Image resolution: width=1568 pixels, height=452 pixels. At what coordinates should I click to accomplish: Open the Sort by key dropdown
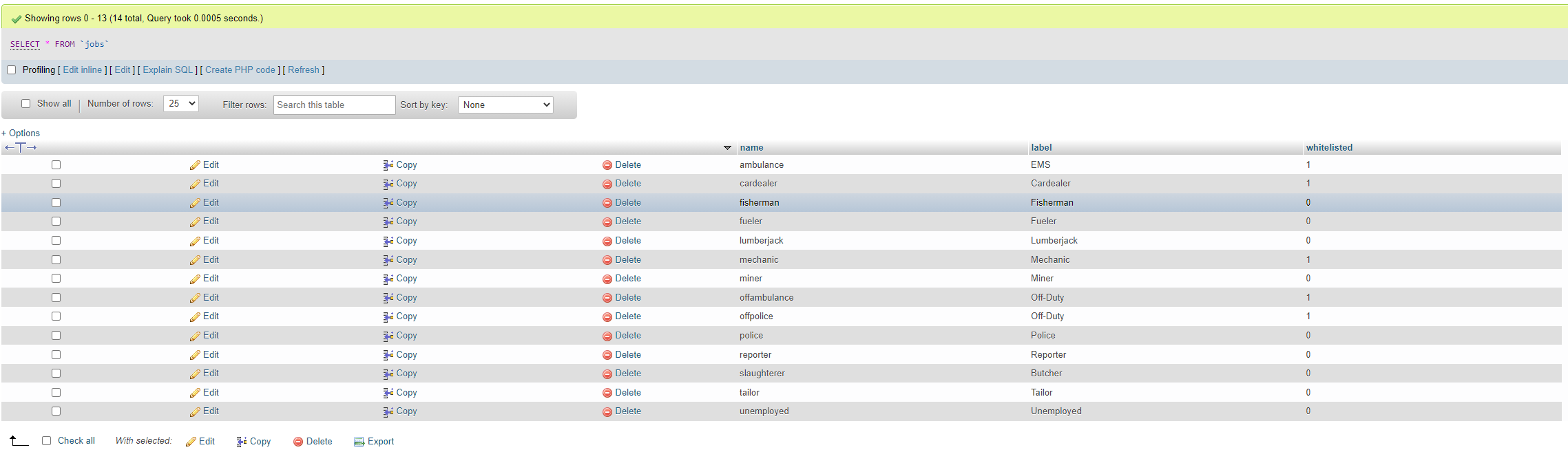click(x=505, y=105)
